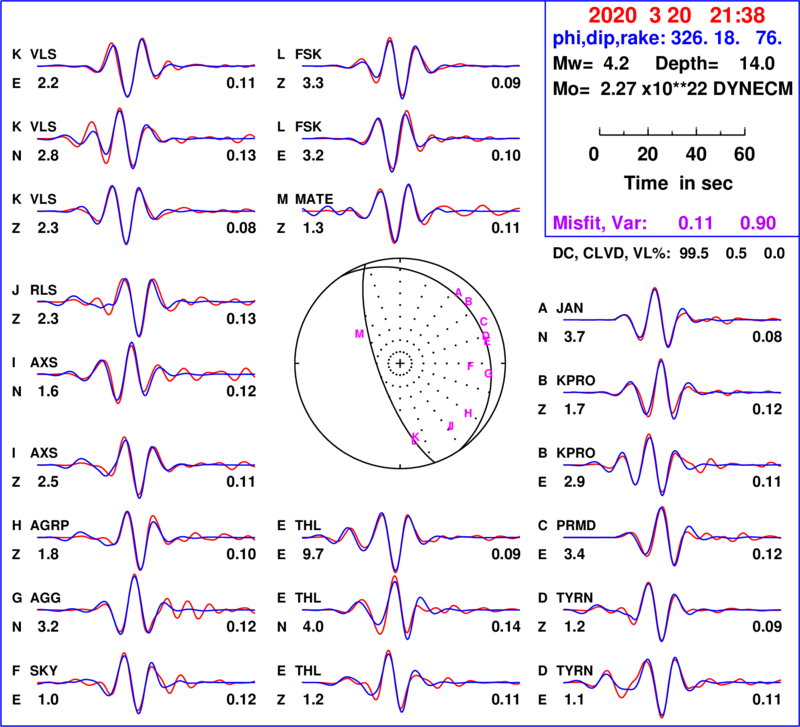
Task: Click the 0.14 misfit for THL N
Action: pos(506,626)
